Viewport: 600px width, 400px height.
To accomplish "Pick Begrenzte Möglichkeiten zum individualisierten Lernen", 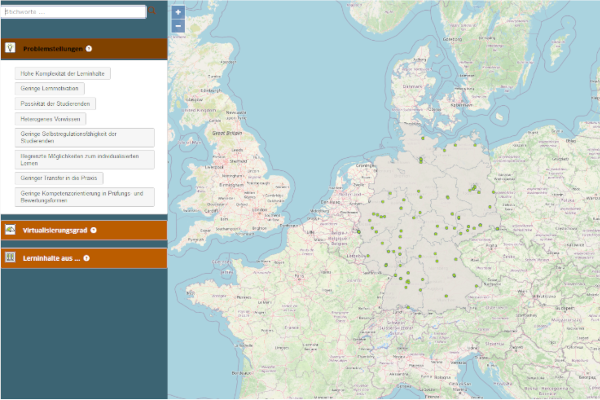I will (x=85, y=159).
